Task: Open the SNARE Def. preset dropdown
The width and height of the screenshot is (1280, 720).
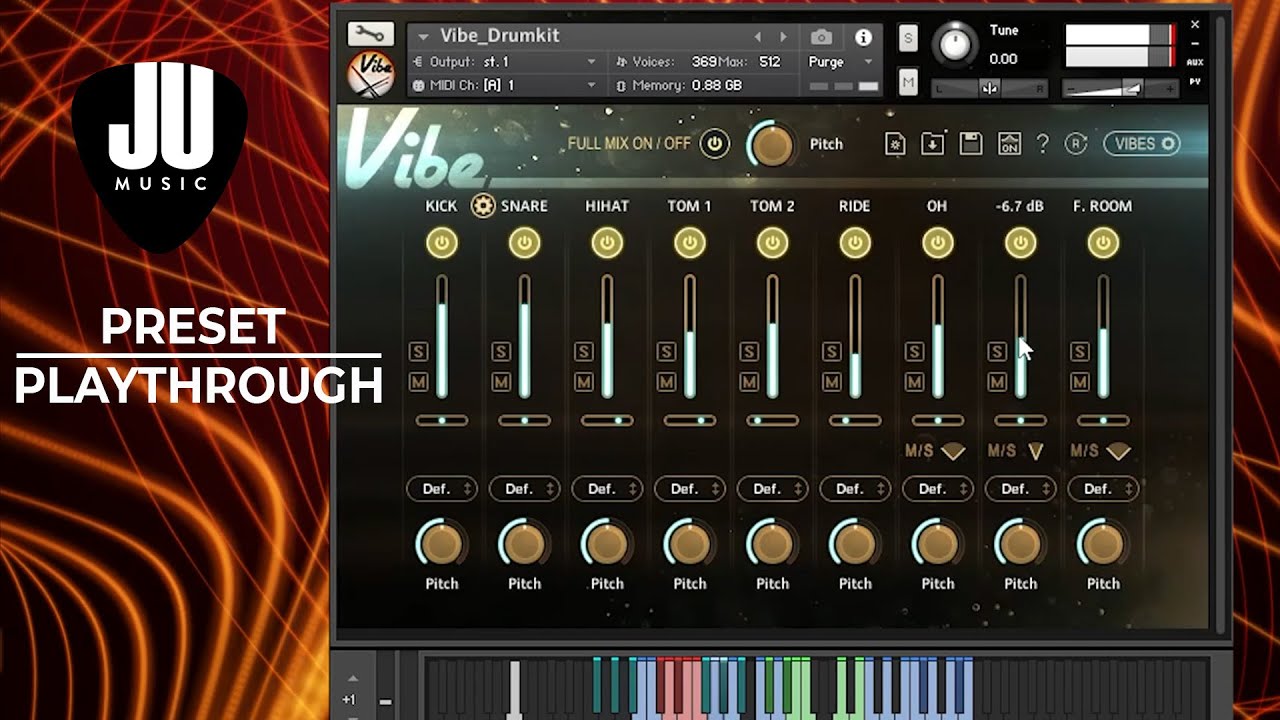Action: tap(524, 489)
